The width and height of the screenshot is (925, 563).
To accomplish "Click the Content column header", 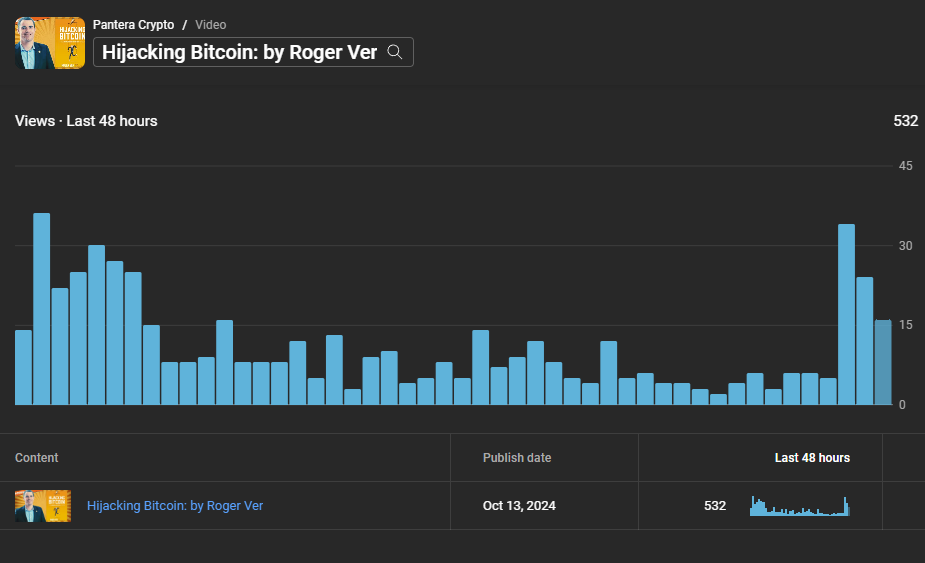I will click(x=37, y=458).
